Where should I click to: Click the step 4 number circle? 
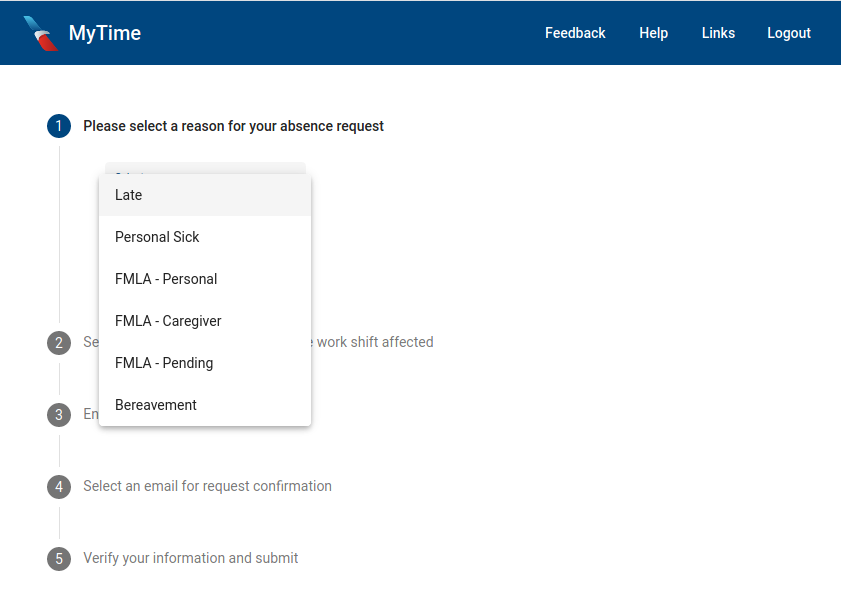coord(59,487)
